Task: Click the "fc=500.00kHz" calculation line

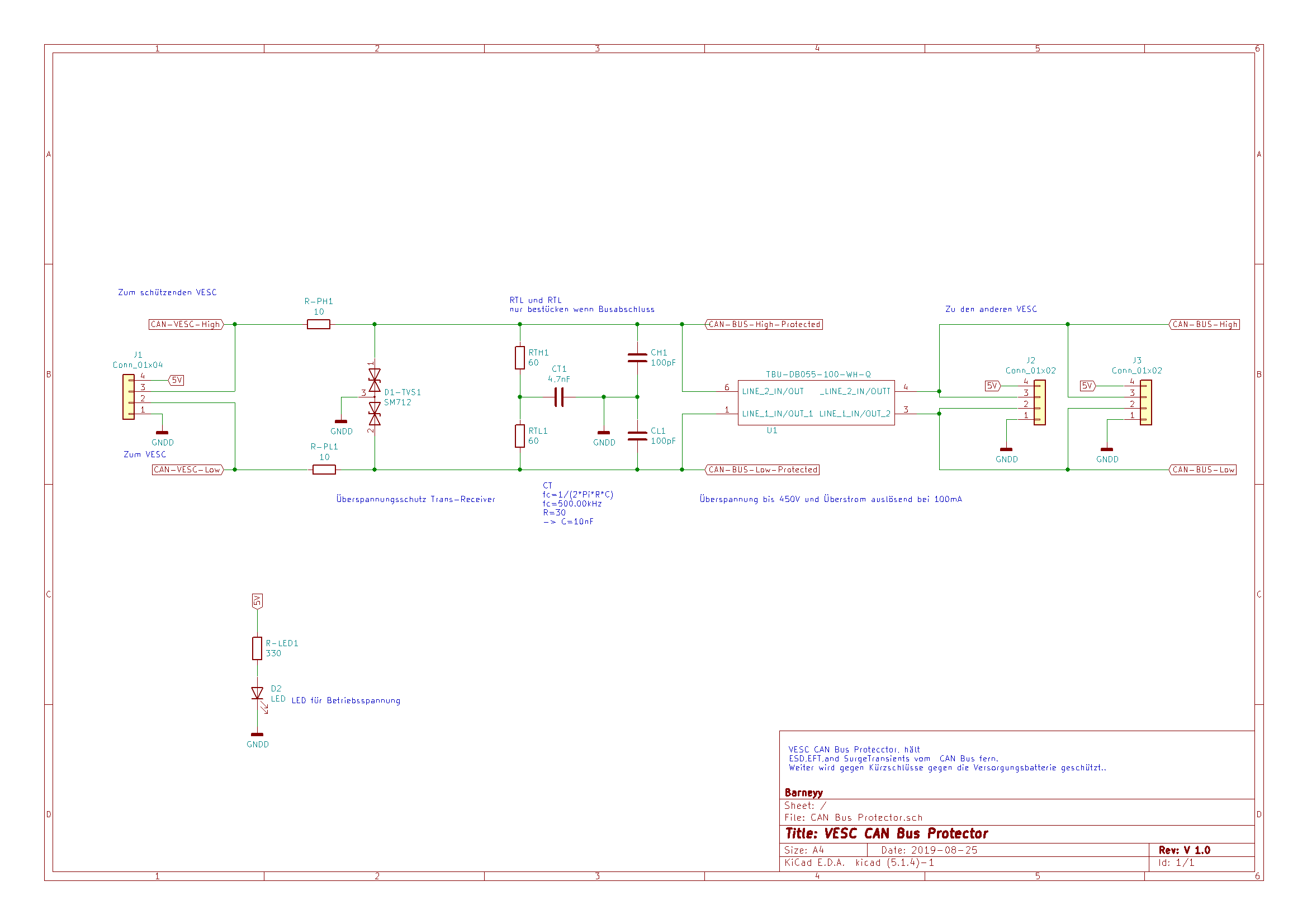Action: click(572, 504)
